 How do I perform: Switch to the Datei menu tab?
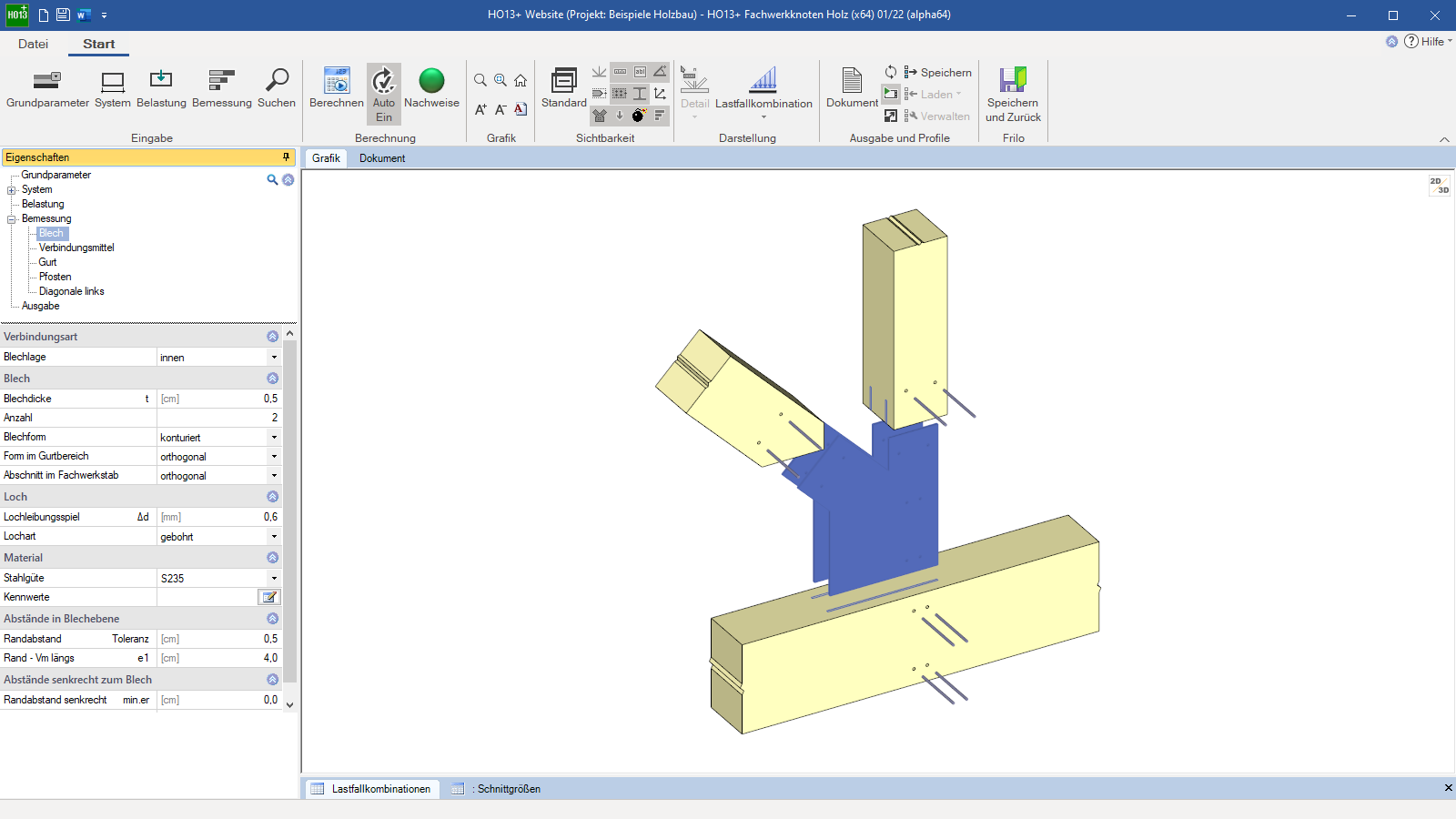33,44
